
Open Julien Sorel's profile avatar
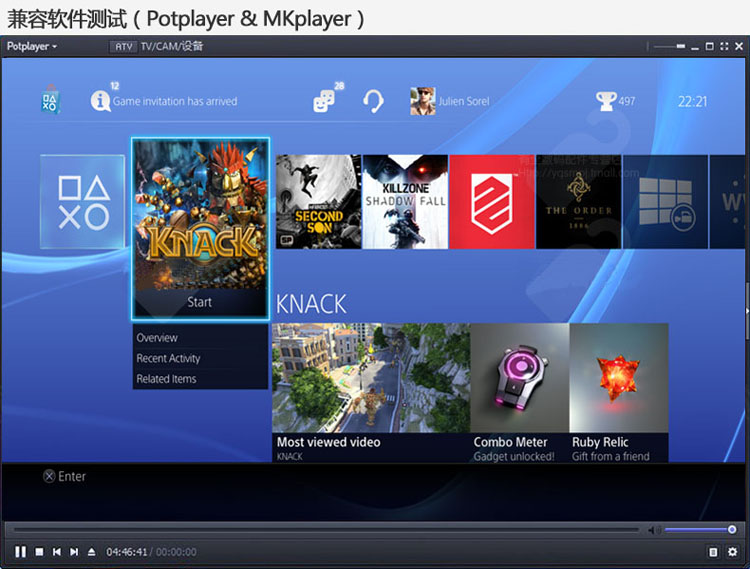(423, 101)
